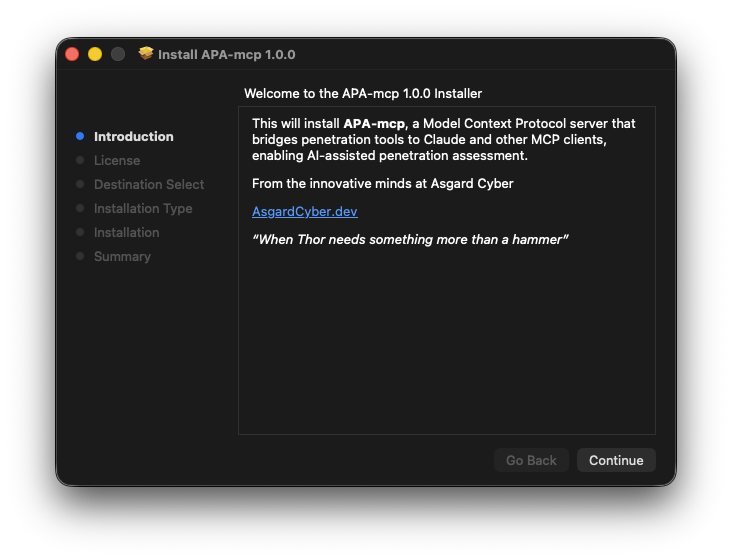Screen dimensions: 732x560
Task: Click the grayed-out zoom window button
Action: click(118, 54)
